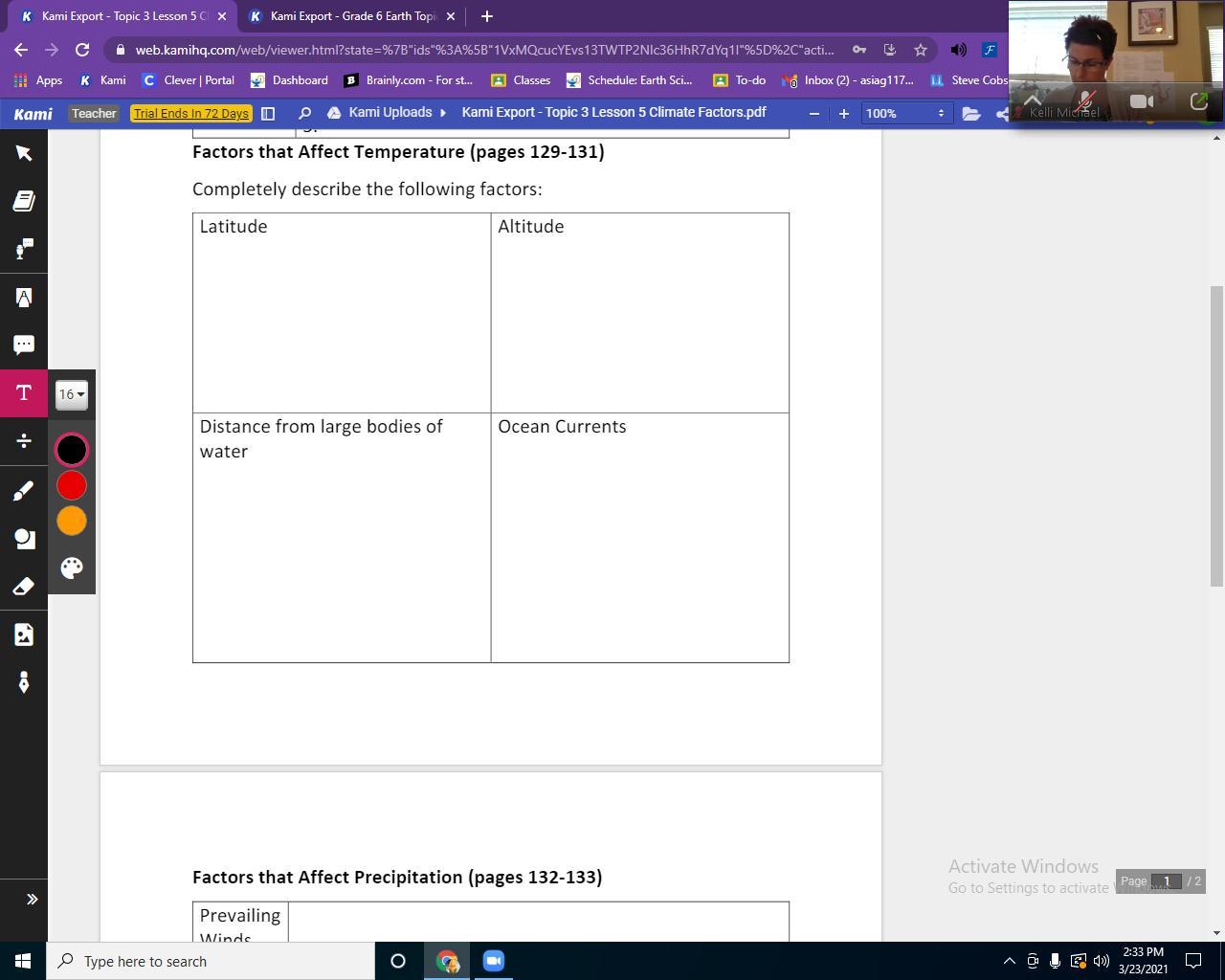Image resolution: width=1225 pixels, height=980 pixels.
Task: Click the Trial Ends In 72 Days link
Action: (191, 113)
